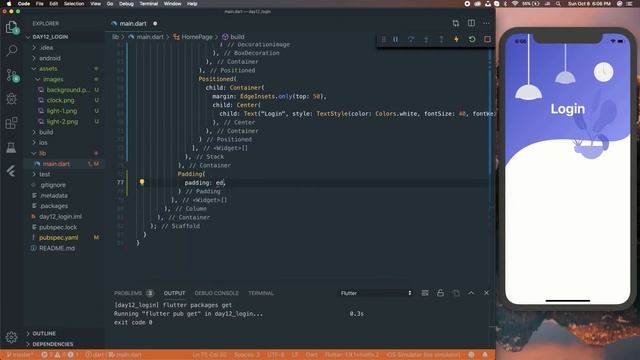Open the Run and Debug view

[x=12, y=98]
